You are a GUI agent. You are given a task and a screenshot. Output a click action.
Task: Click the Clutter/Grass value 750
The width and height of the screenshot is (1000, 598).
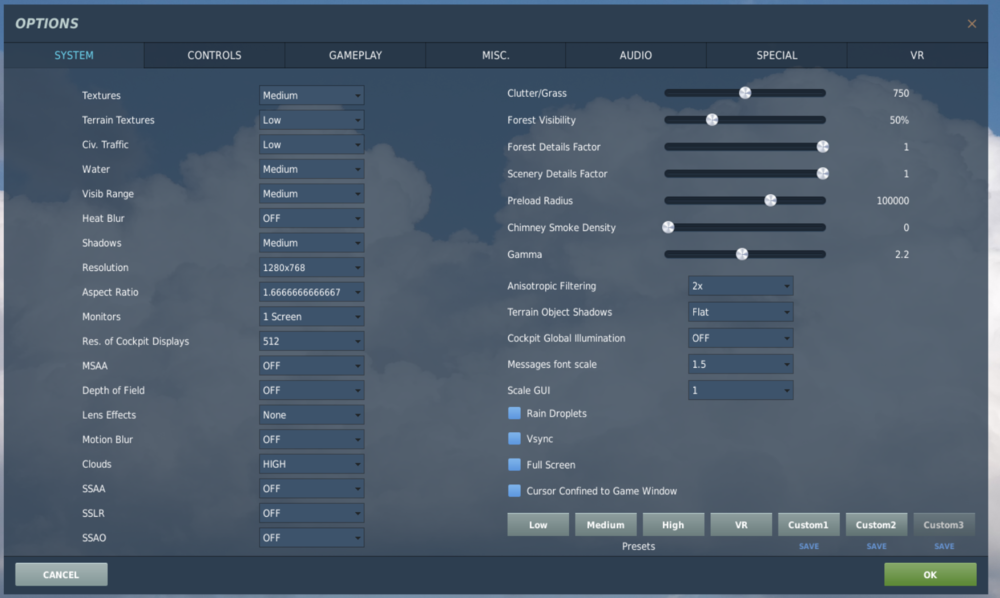pos(901,93)
